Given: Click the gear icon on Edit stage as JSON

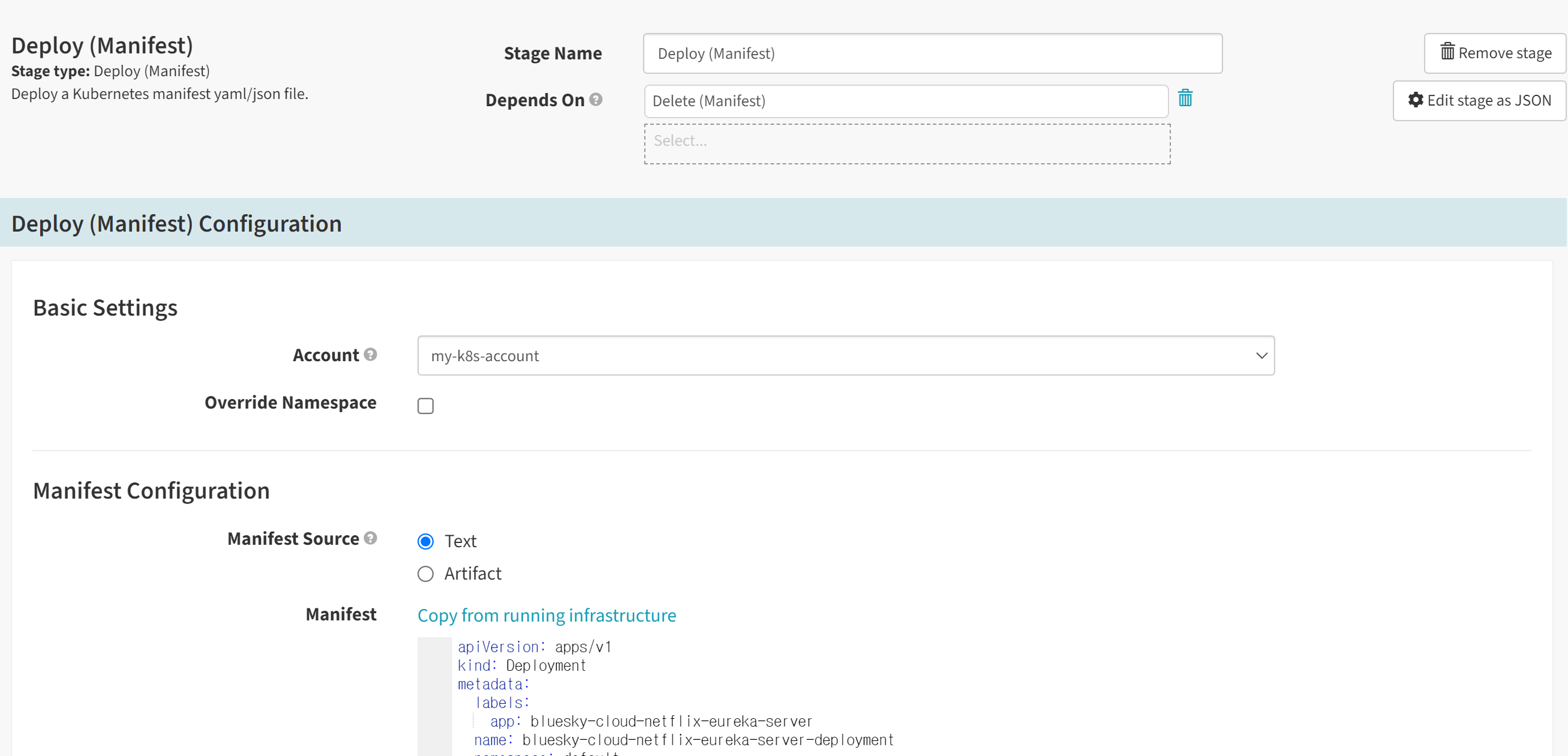Looking at the screenshot, I should [x=1416, y=100].
